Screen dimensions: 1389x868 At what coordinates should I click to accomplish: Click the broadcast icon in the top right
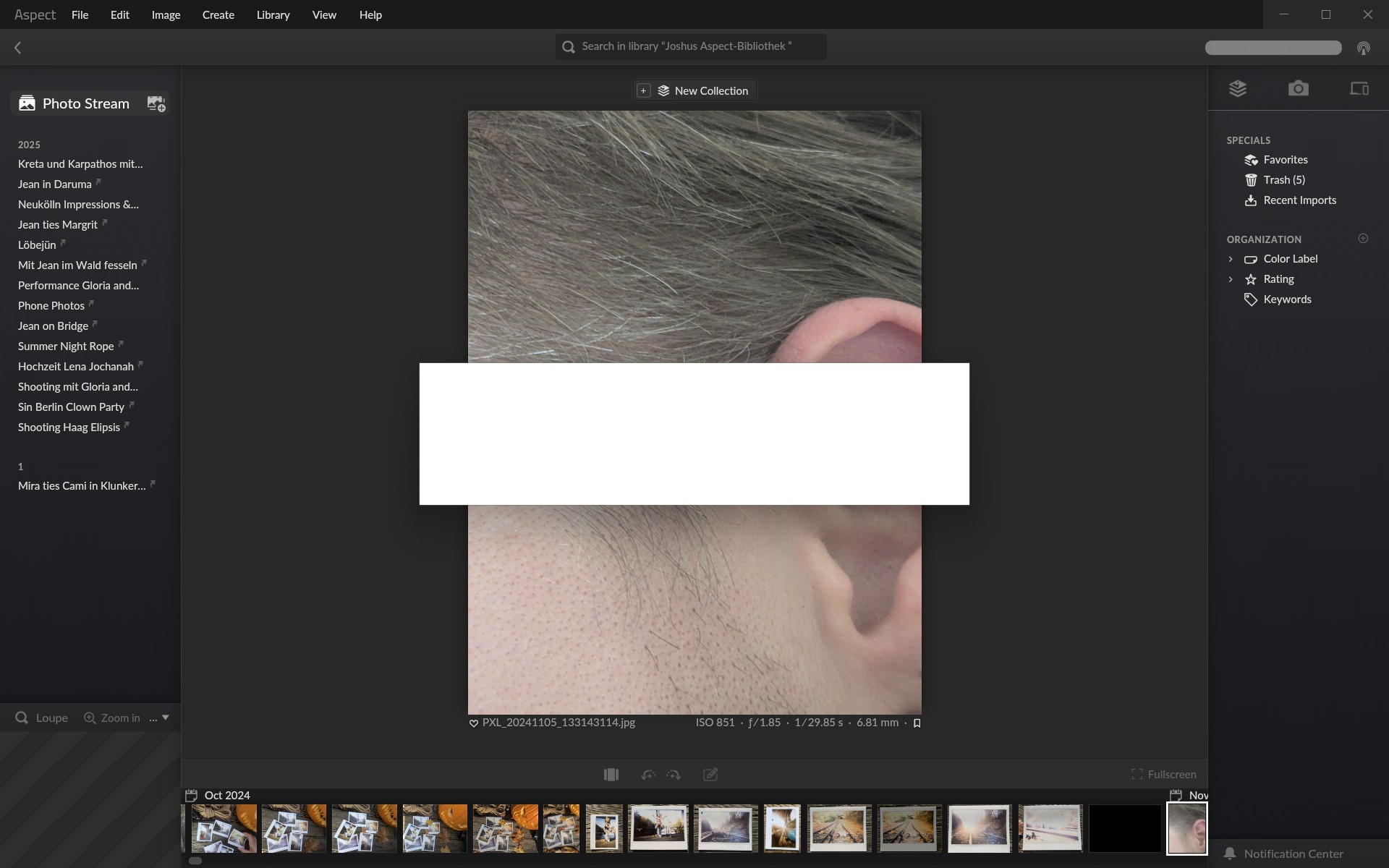[x=1363, y=48]
